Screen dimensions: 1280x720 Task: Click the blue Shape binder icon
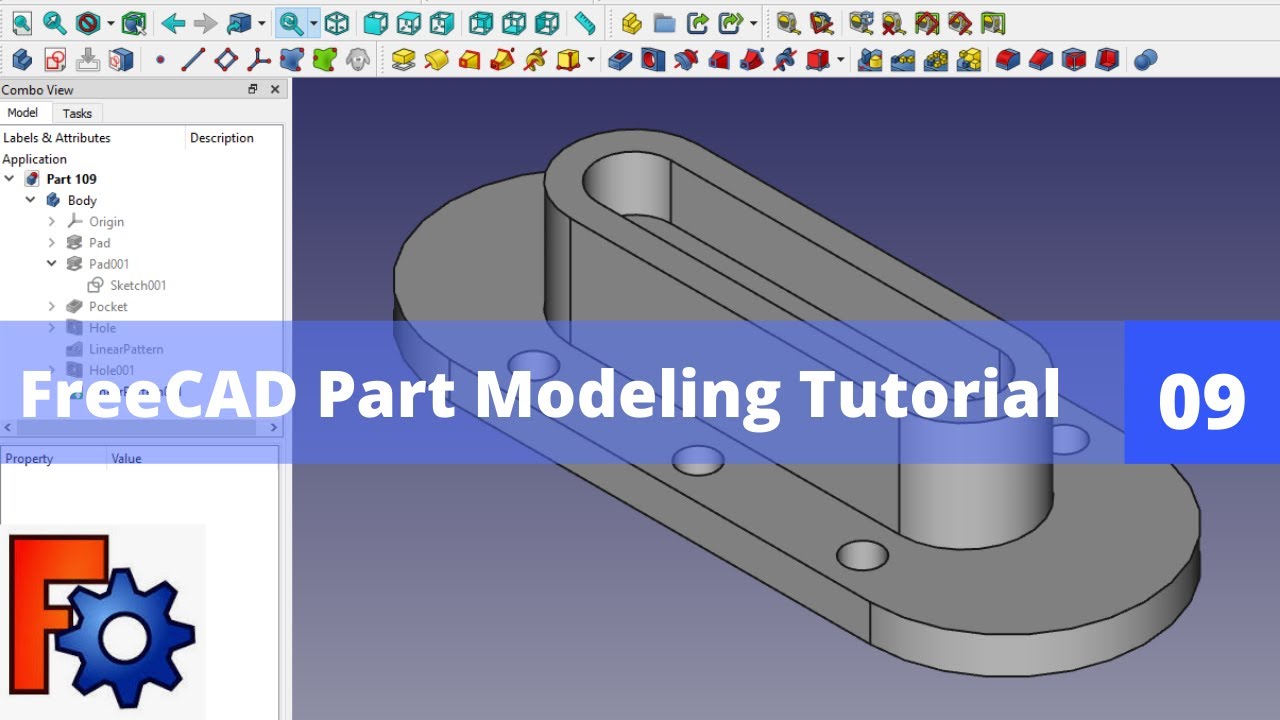[x=291, y=60]
